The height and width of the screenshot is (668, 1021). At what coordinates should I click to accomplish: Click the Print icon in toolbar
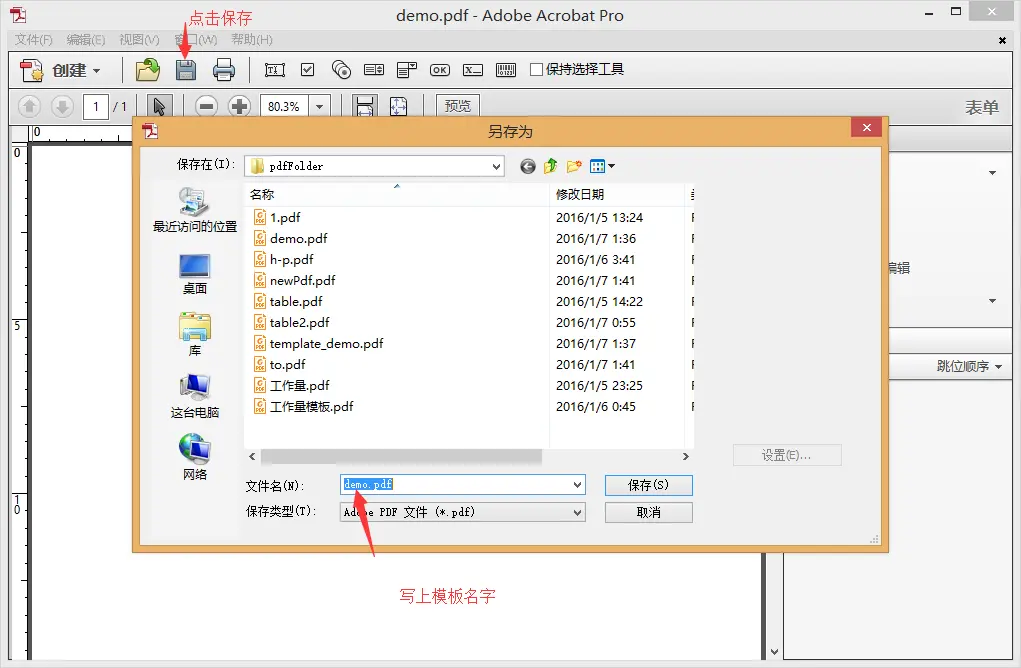point(223,70)
